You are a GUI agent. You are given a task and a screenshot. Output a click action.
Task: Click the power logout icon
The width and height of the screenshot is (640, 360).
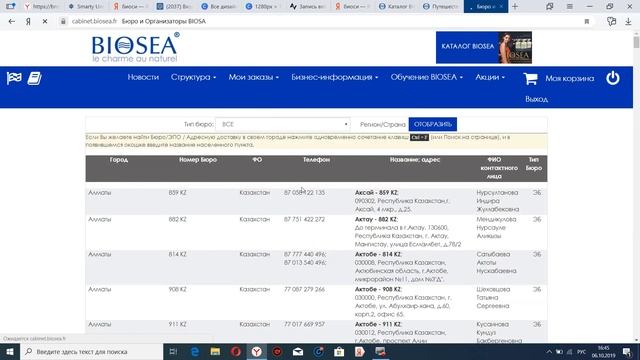613,78
